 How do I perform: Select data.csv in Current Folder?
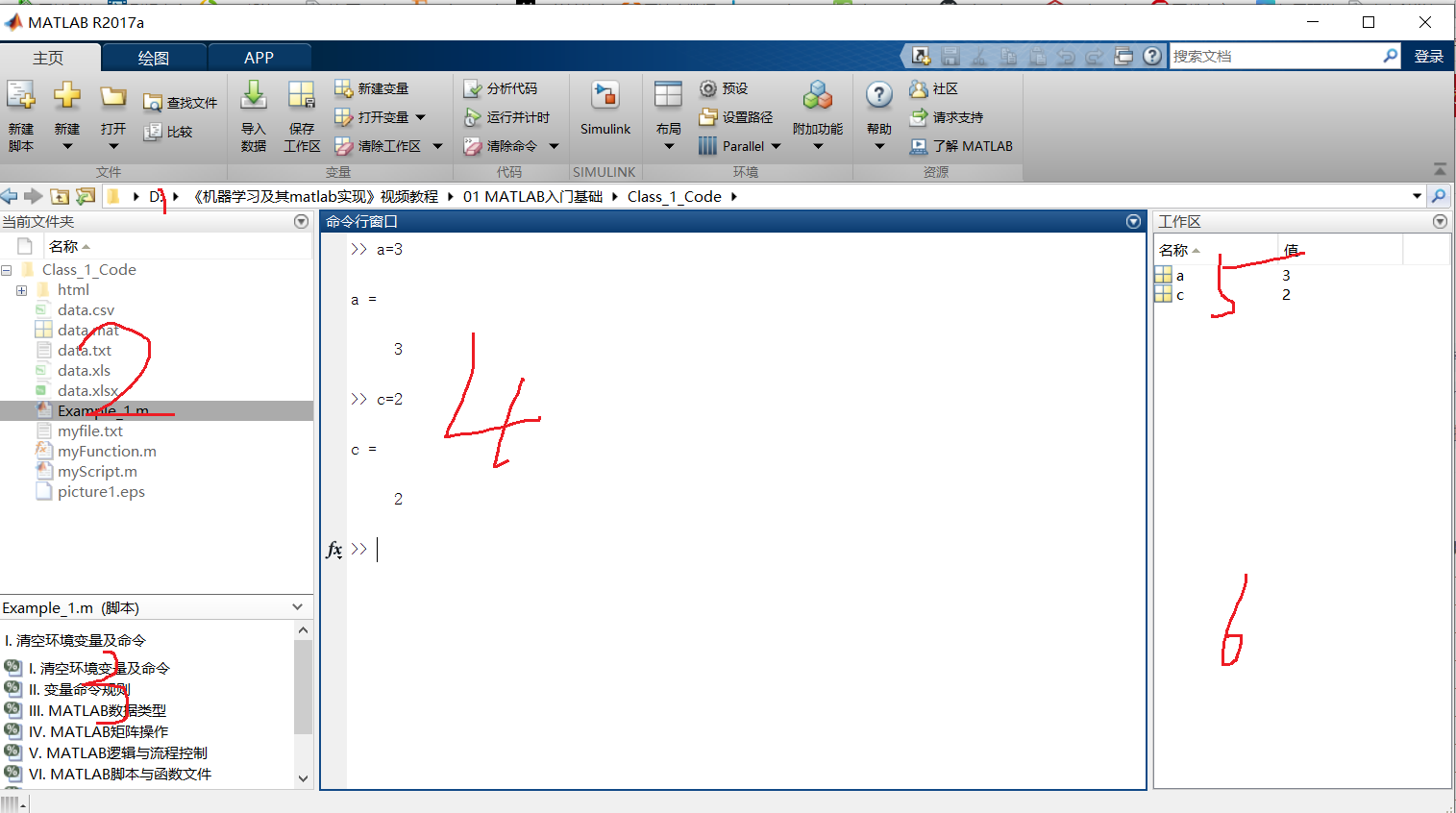(x=86, y=309)
